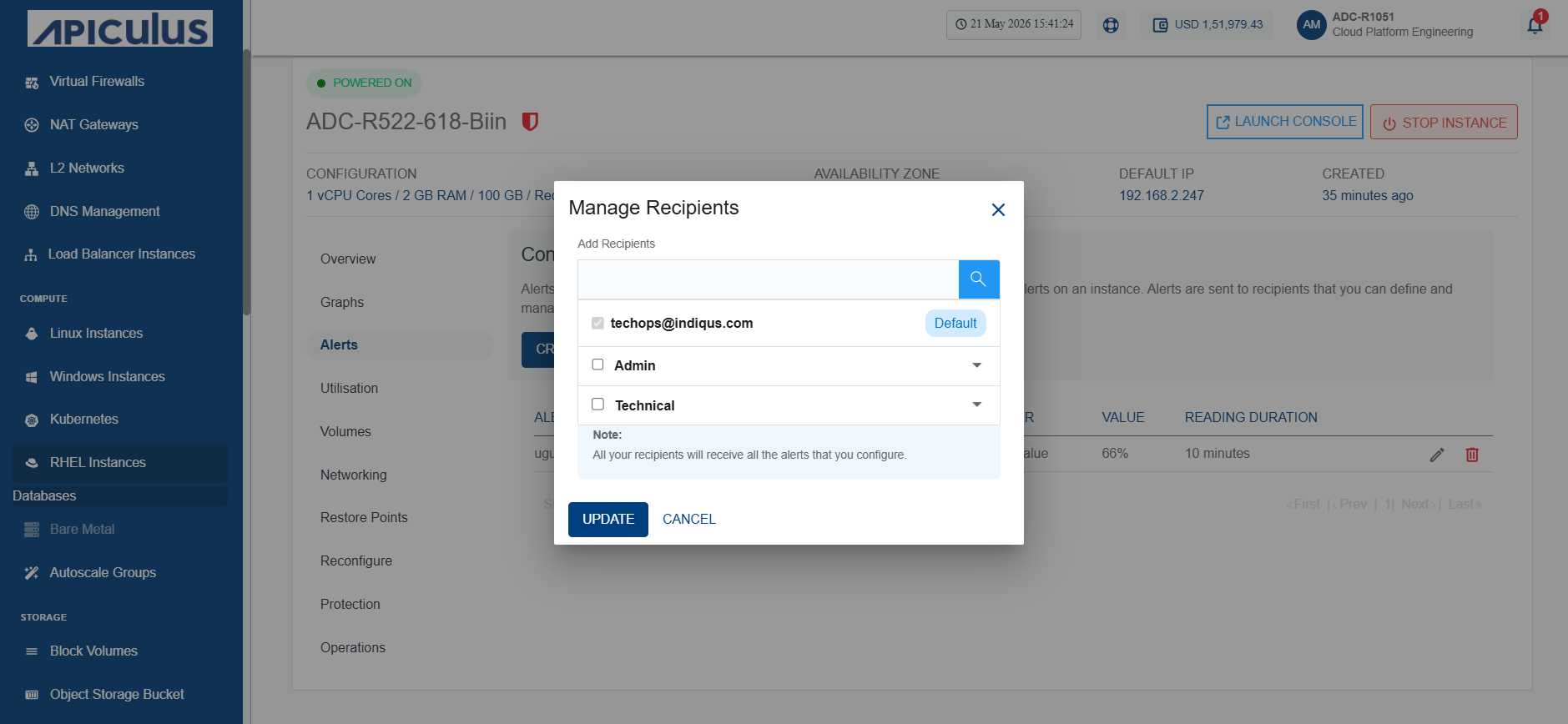Click the 192.168.2.247 default IP link
The image size is (1568, 724).
click(1162, 196)
